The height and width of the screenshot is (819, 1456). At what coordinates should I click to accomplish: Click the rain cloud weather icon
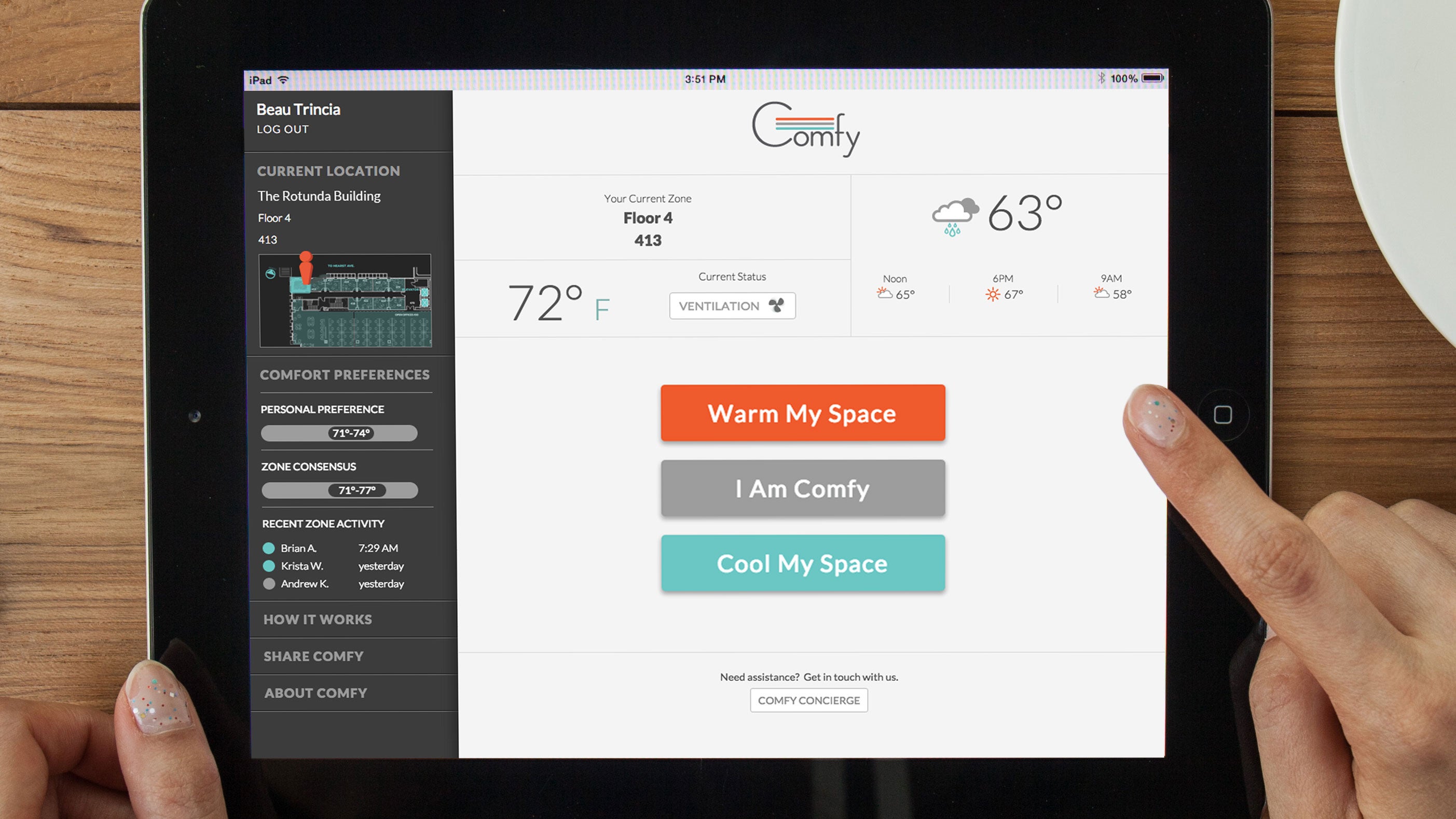pos(955,216)
